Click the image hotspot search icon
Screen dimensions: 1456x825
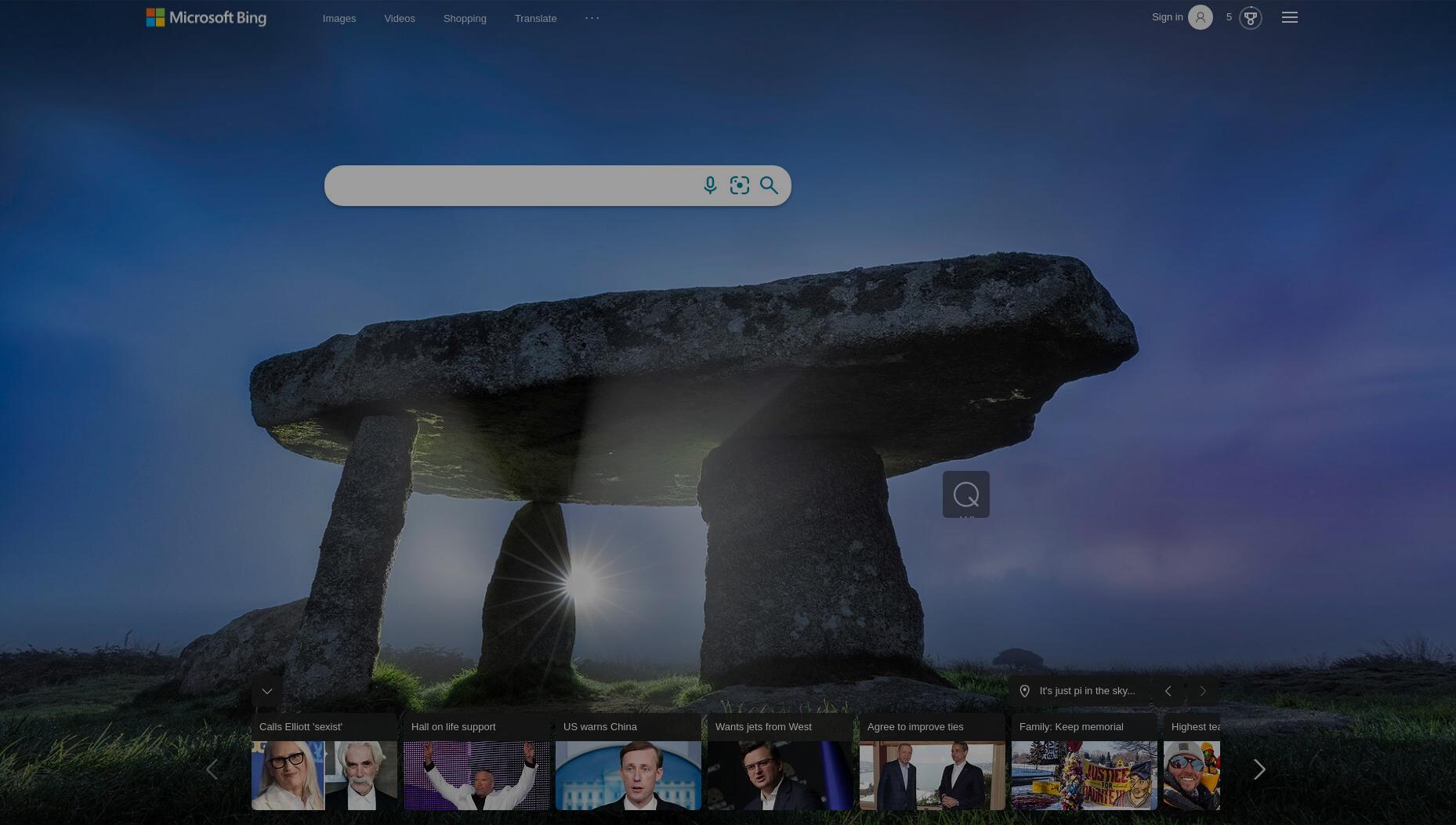pyautogui.click(x=966, y=494)
